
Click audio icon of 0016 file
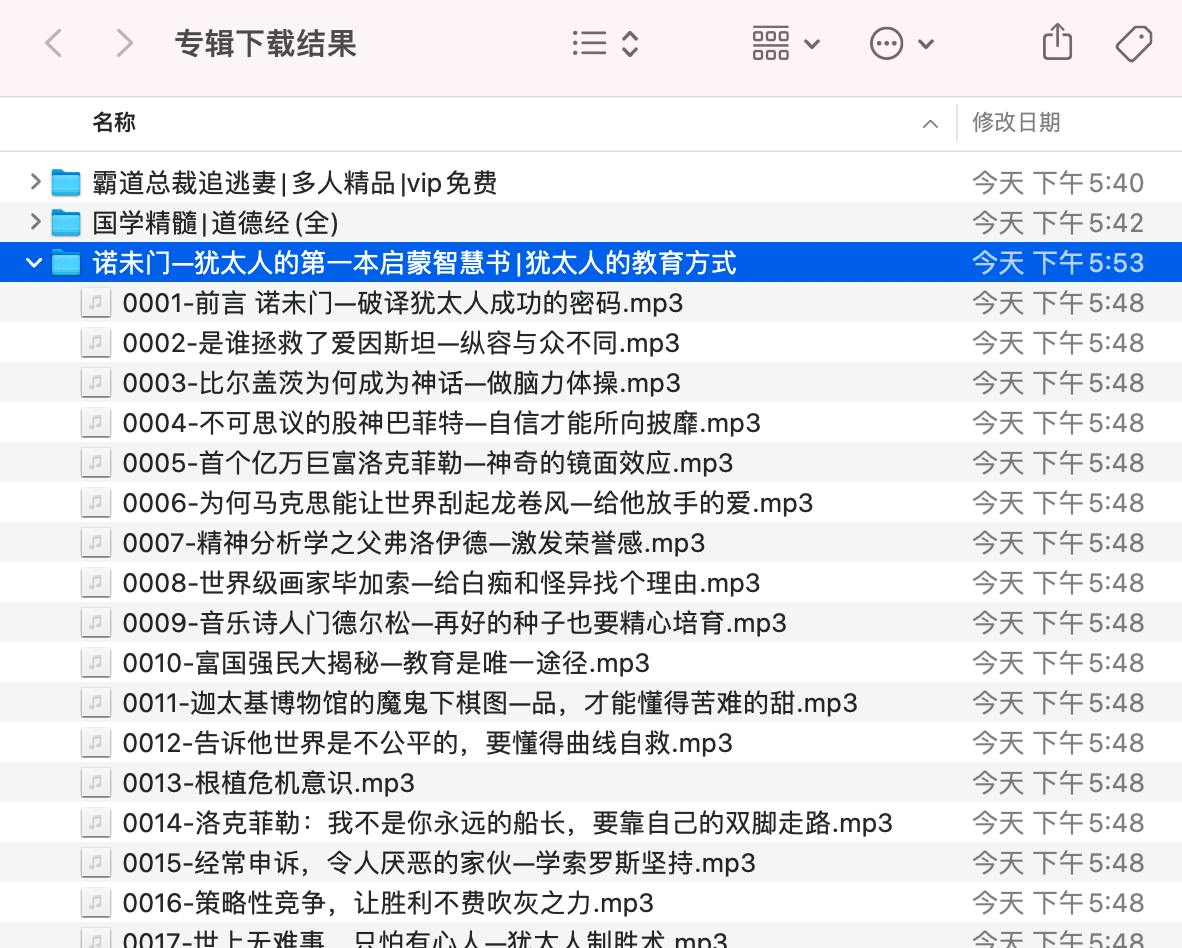[x=96, y=901]
